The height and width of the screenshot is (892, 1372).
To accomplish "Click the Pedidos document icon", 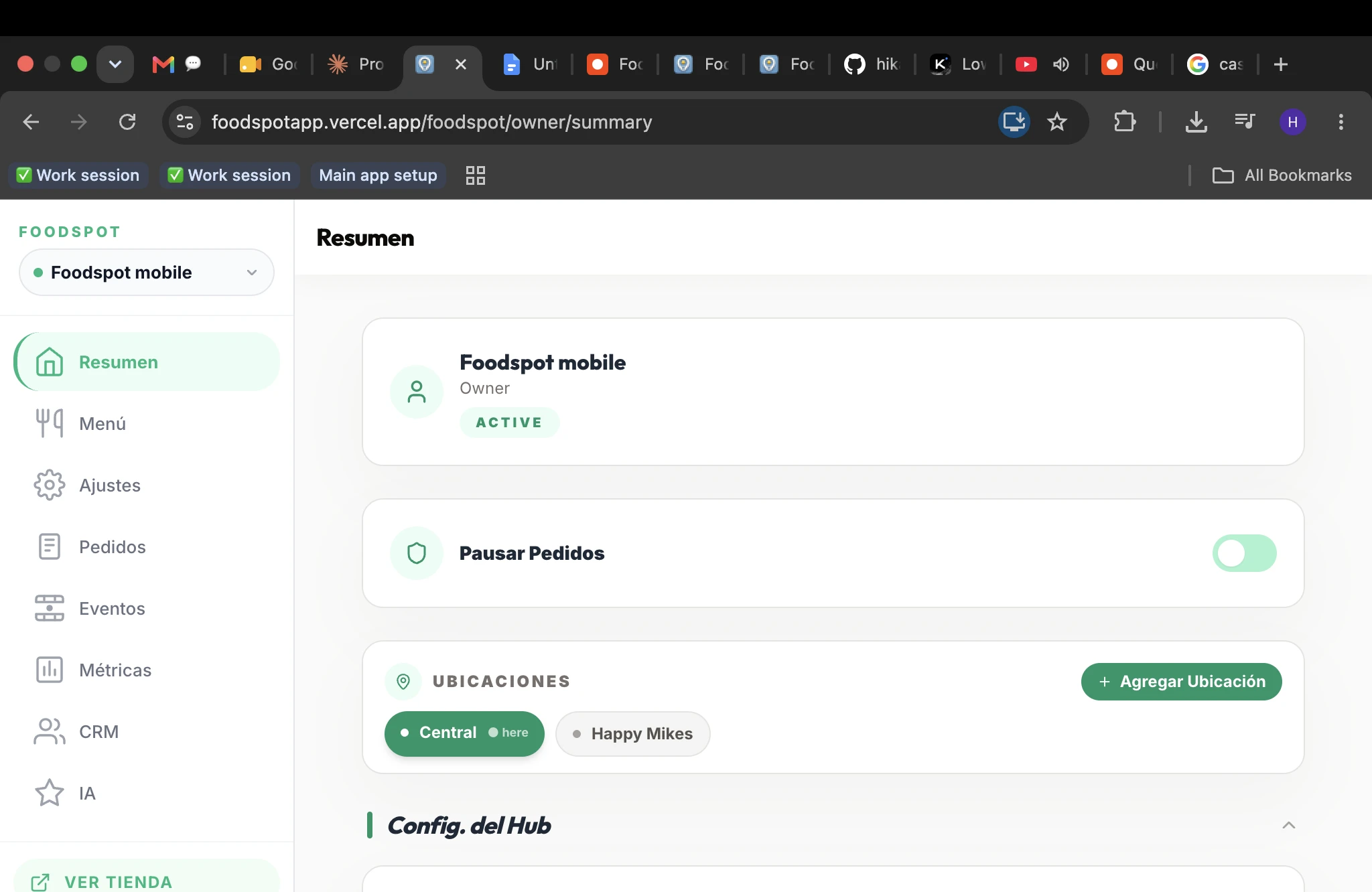I will (x=50, y=546).
